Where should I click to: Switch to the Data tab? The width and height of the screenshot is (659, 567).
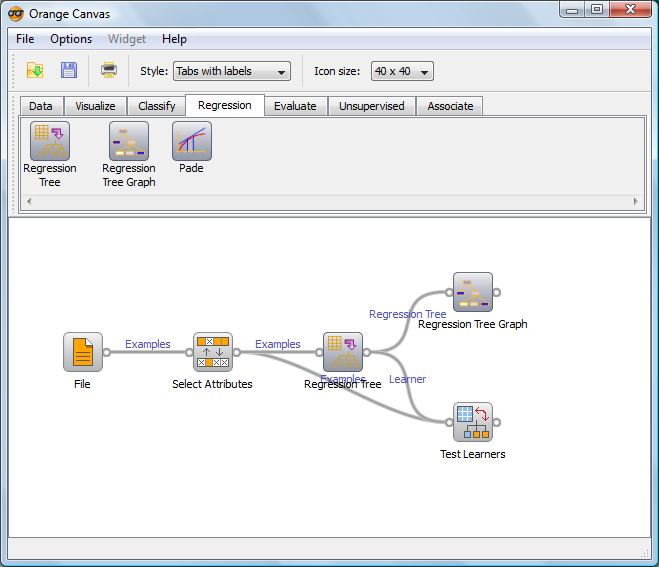coord(42,106)
